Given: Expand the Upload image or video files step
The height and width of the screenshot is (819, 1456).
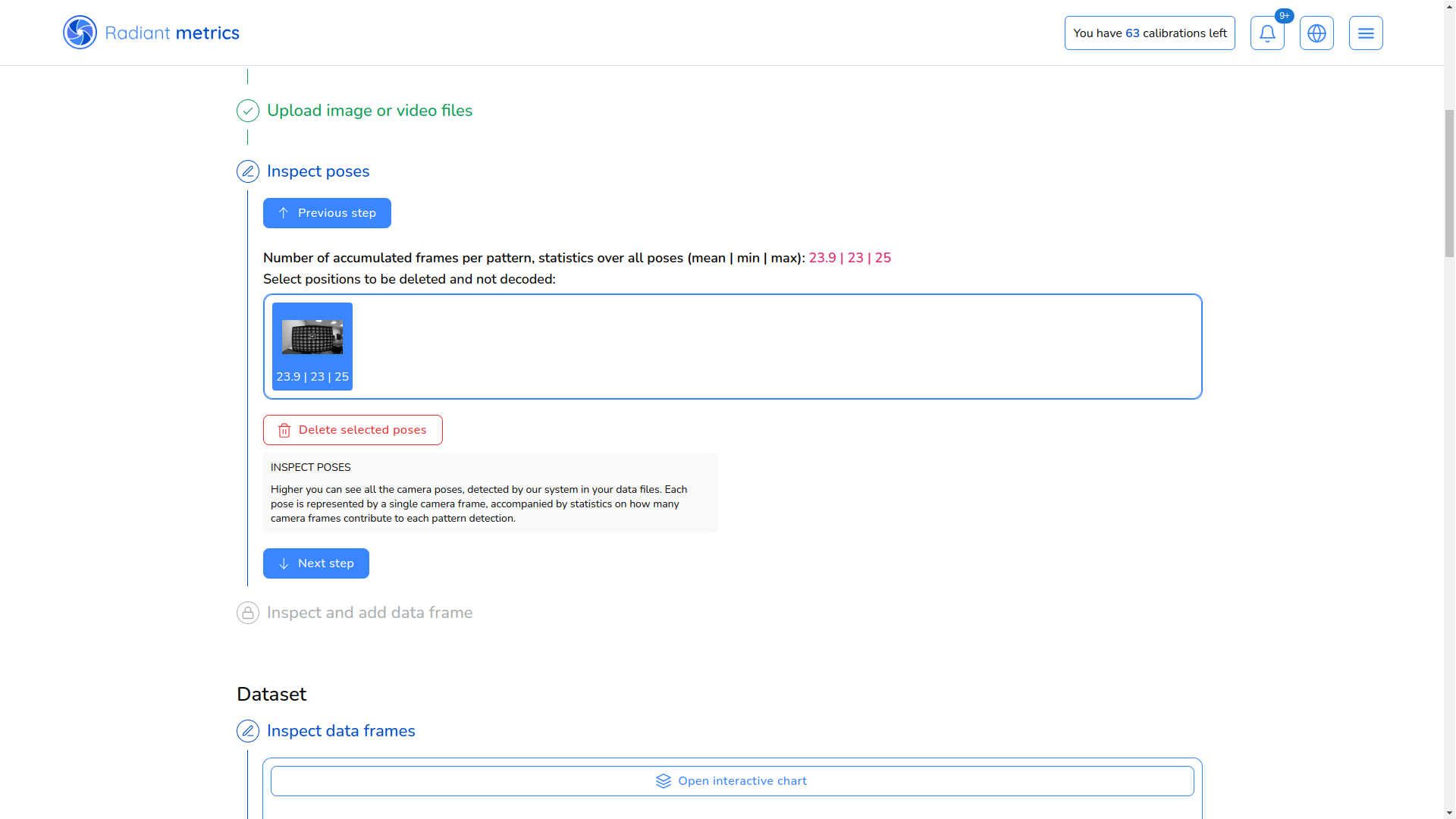Looking at the screenshot, I should (369, 111).
